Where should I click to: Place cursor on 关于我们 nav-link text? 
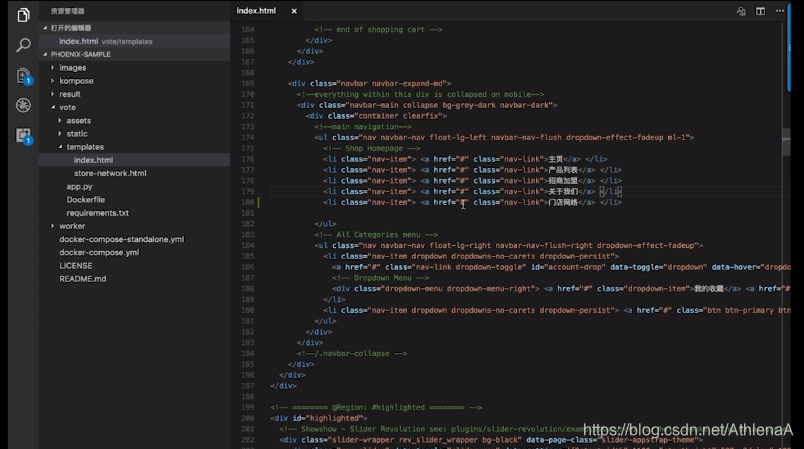click(563, 192)
